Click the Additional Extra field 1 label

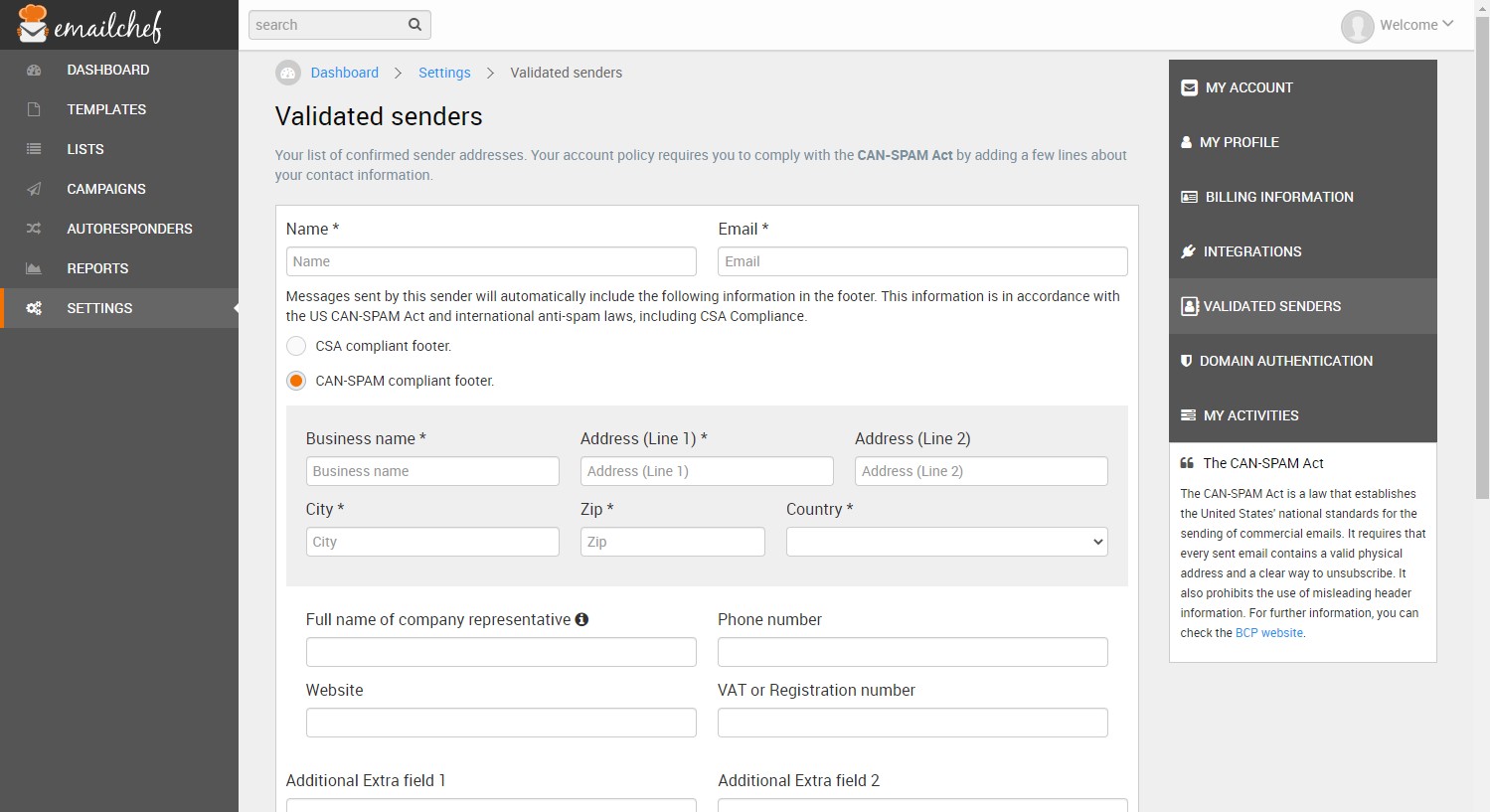tap(366, 780)
